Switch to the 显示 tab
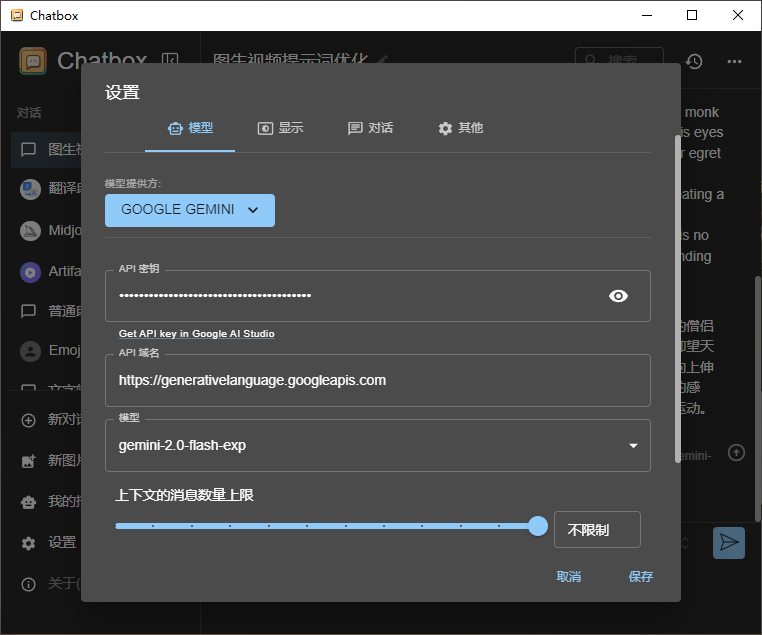 (x=280, y=128)
